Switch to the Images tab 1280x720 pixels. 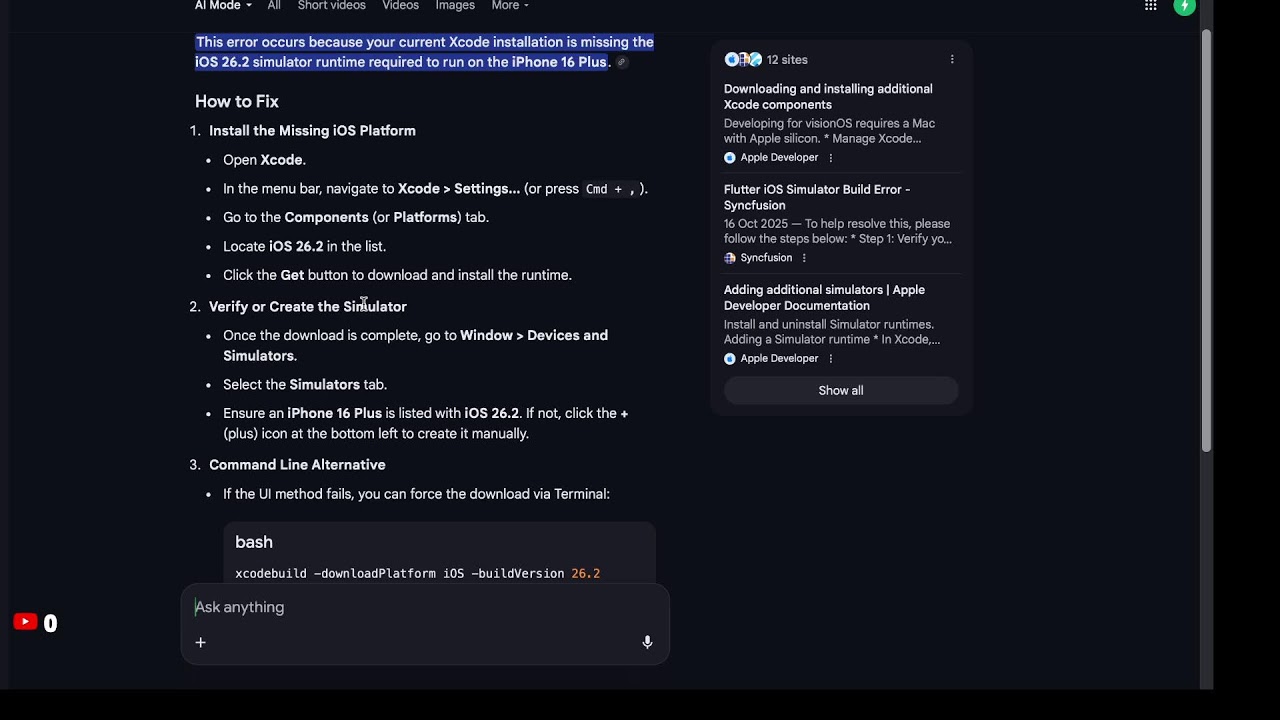pyautogui.click(x=455, y=6)
